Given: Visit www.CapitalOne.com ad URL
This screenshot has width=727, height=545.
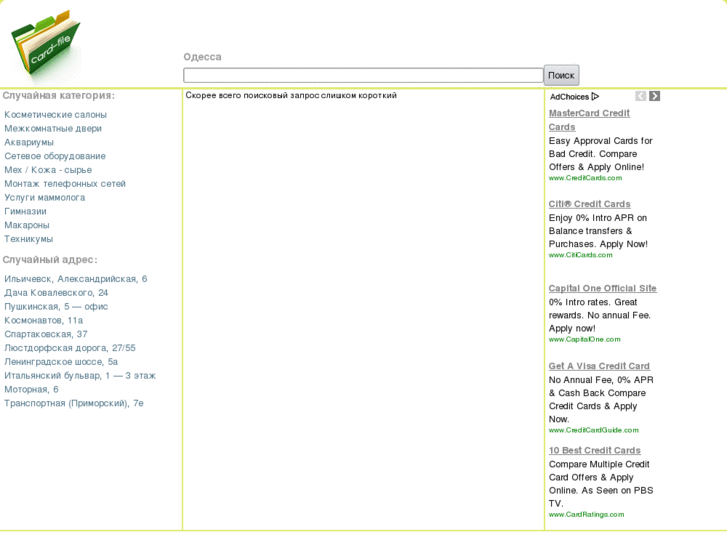Looking at the screenshot, I should (584, 340).
